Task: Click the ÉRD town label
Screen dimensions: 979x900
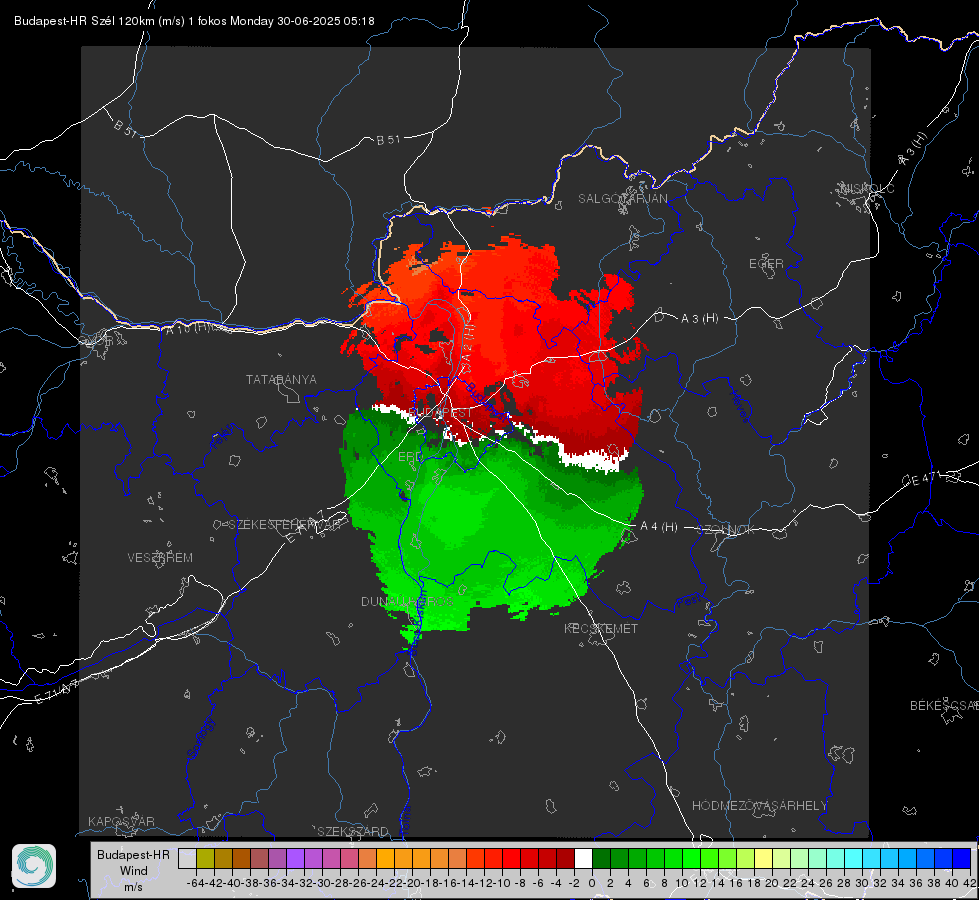Action: 409,457
